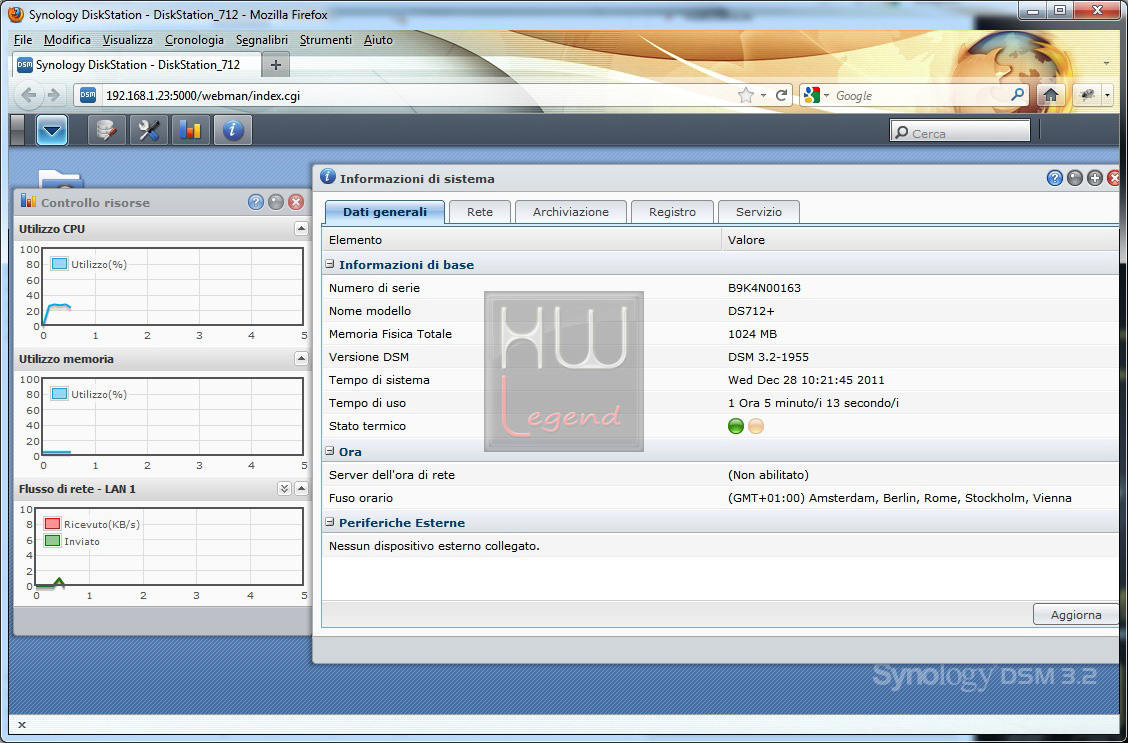Click help icon in Controllo risorse window
This screenshot has width=1128, height=743.
[255, 202]
